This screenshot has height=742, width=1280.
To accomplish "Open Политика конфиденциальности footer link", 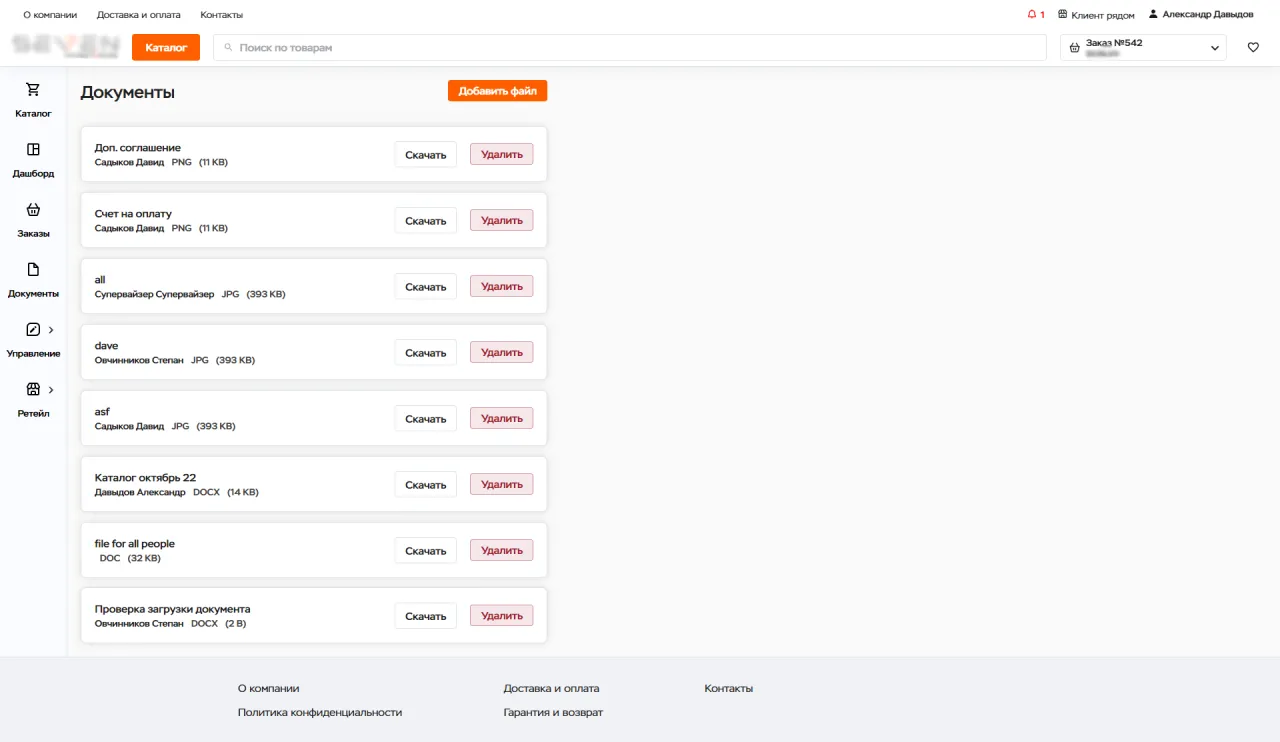I will (319, 713).
